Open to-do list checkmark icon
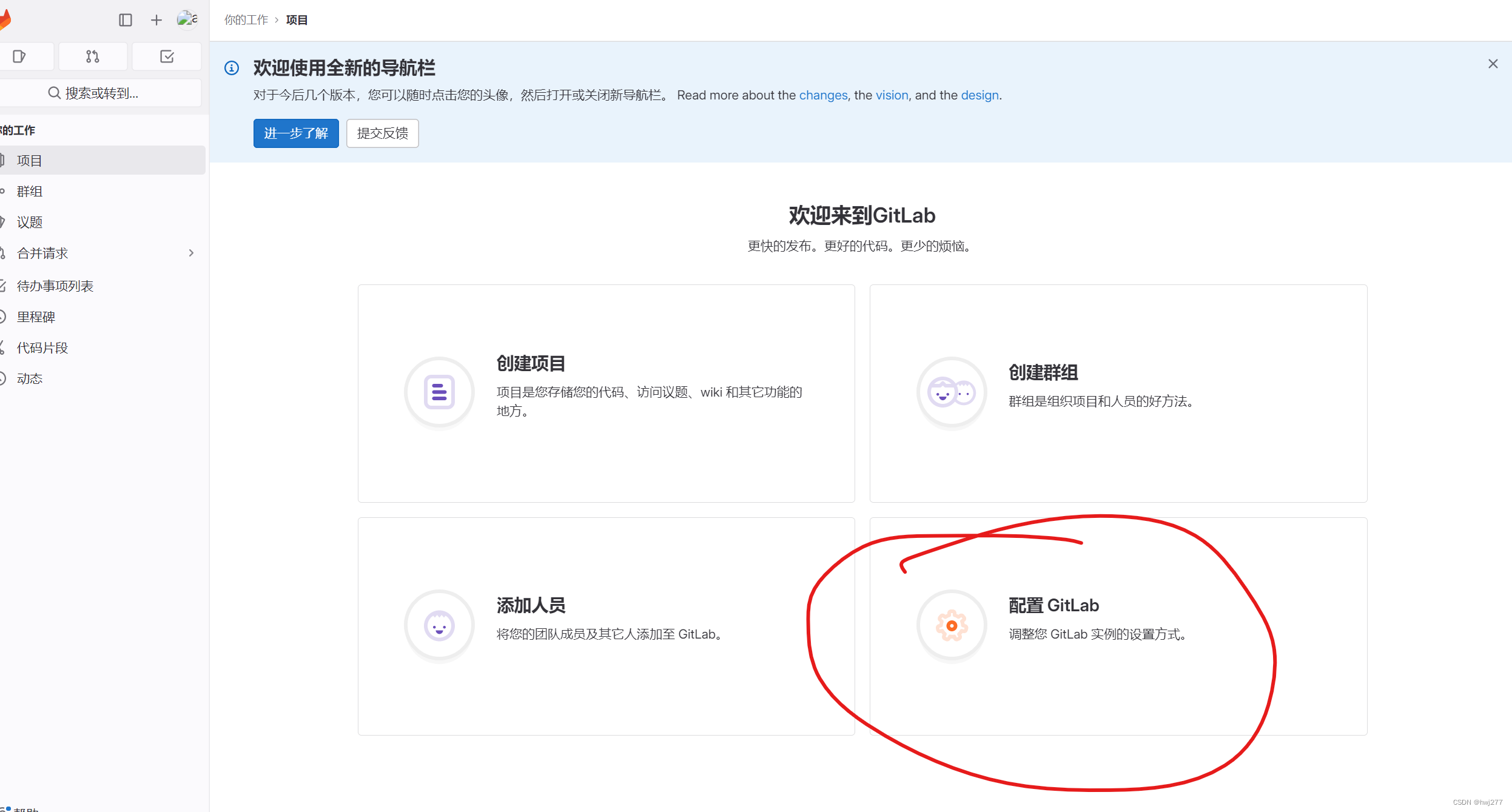The image size is (1512, 812). tap(167, 56)
